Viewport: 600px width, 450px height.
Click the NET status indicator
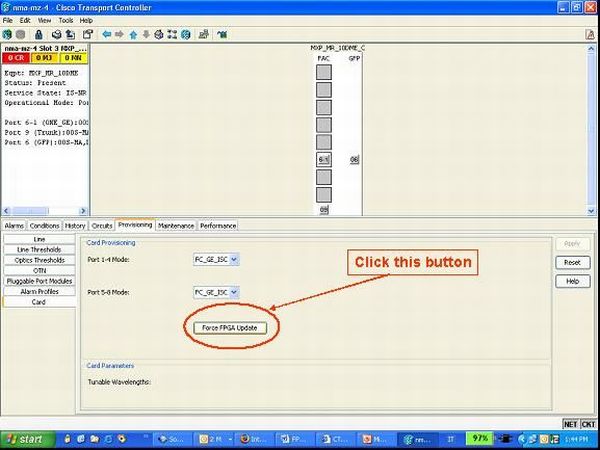[x=570, y=424]
